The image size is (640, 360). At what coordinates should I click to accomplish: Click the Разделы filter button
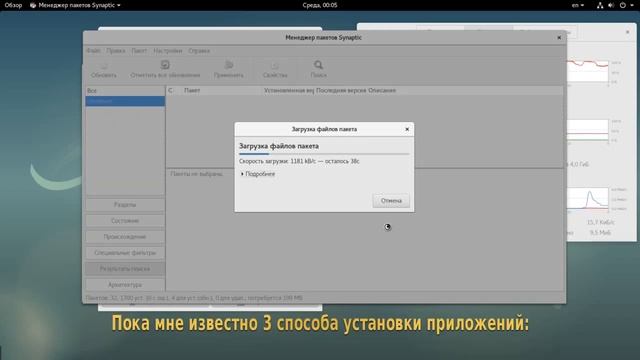pos(125,205)
